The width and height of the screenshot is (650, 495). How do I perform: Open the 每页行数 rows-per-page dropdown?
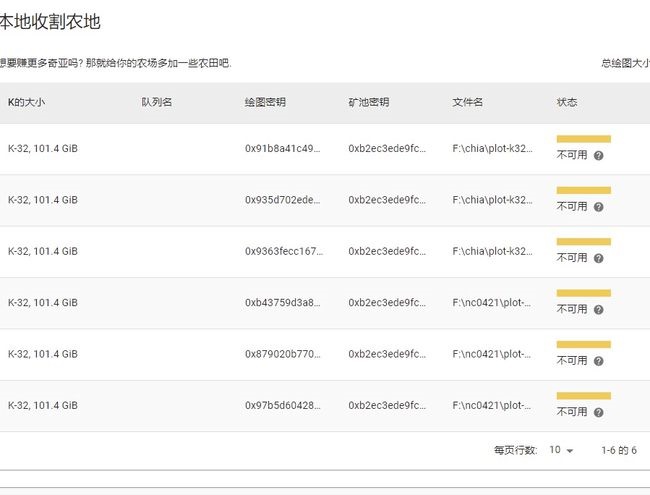pyautogui.click(x=561, y=451)
